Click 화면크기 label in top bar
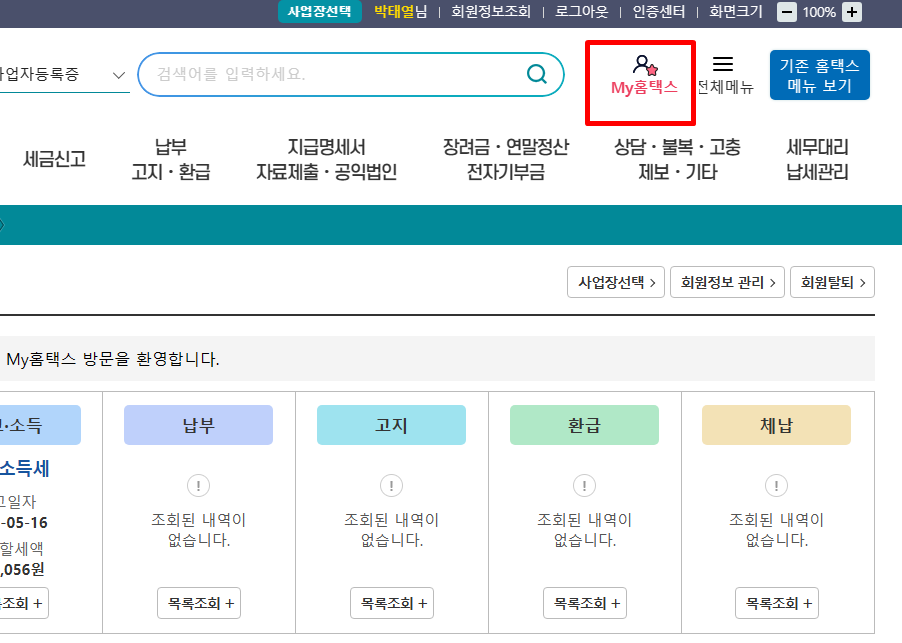This screenshot has height=643, width=902. (x=736, y=12)
